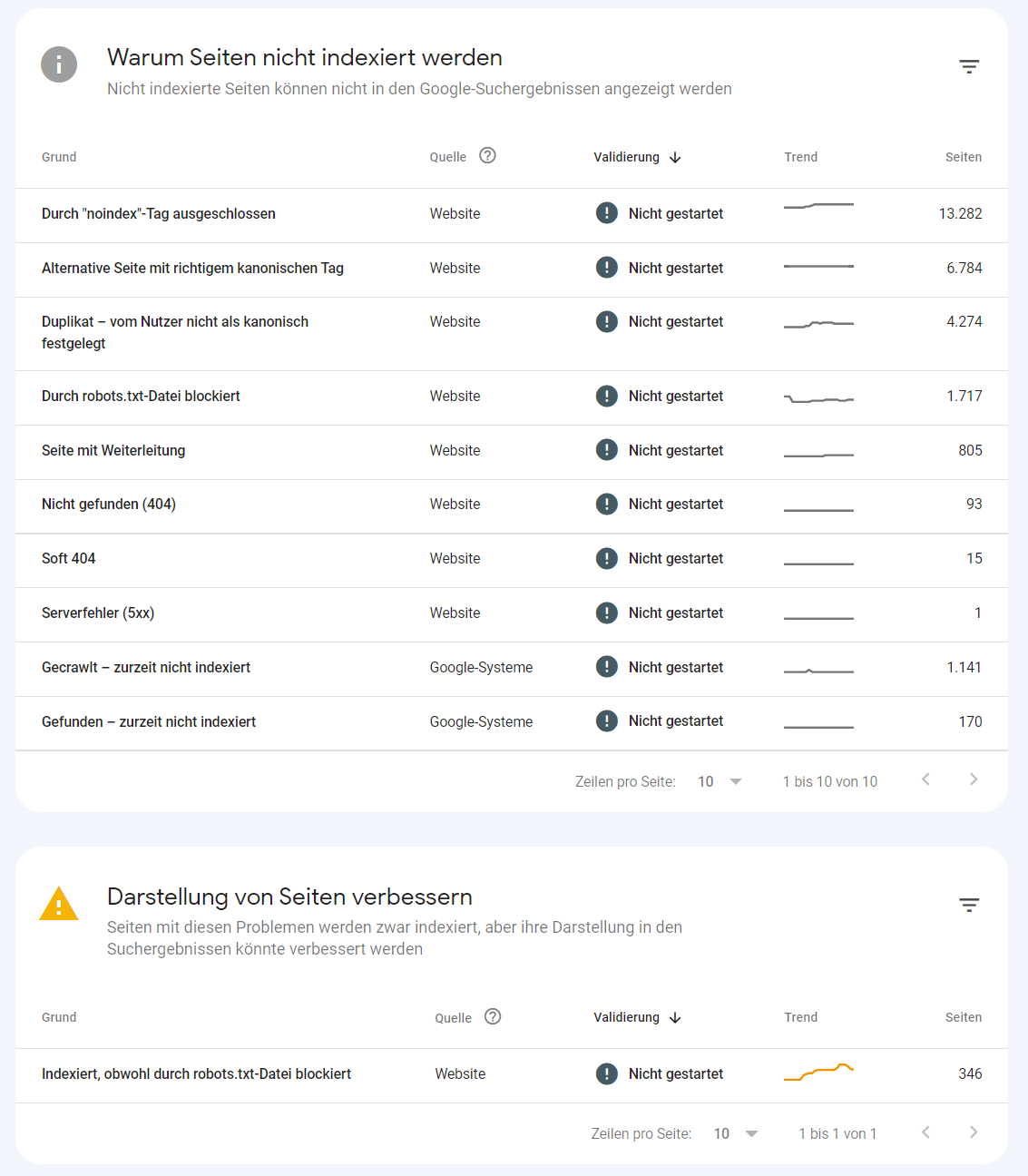This screenshot has width=1028, height=1176.
Task: Go to the next results page of the indexing table
Action: tap(974, 779)
